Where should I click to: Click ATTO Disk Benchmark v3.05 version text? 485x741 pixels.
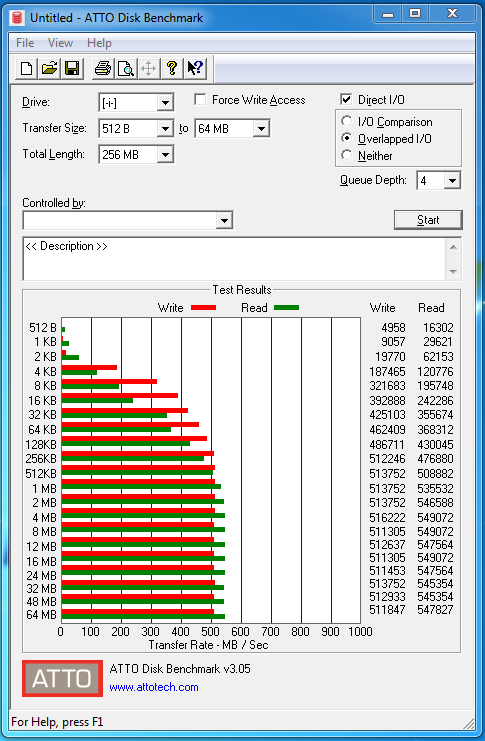pos(180,669)
